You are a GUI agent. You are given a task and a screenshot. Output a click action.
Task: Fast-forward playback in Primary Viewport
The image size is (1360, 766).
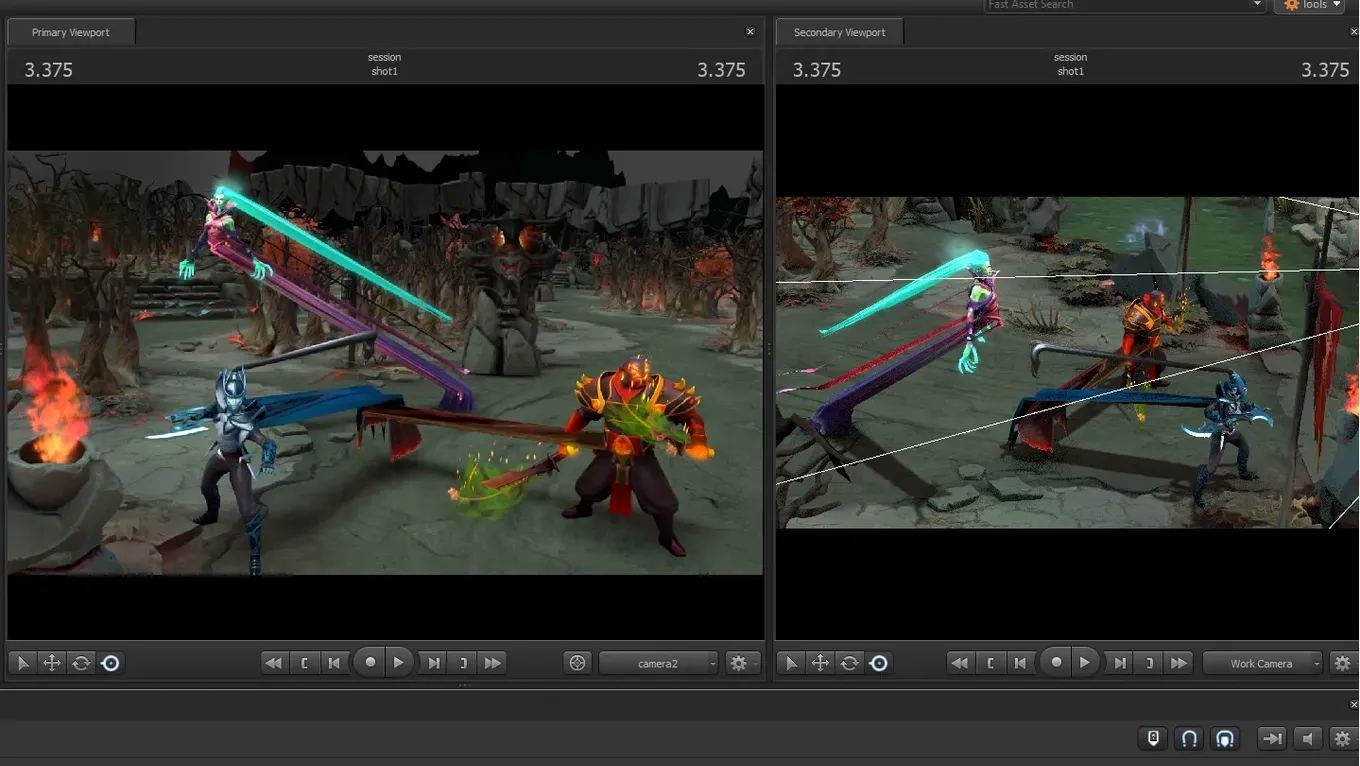(x=492, y=663)
